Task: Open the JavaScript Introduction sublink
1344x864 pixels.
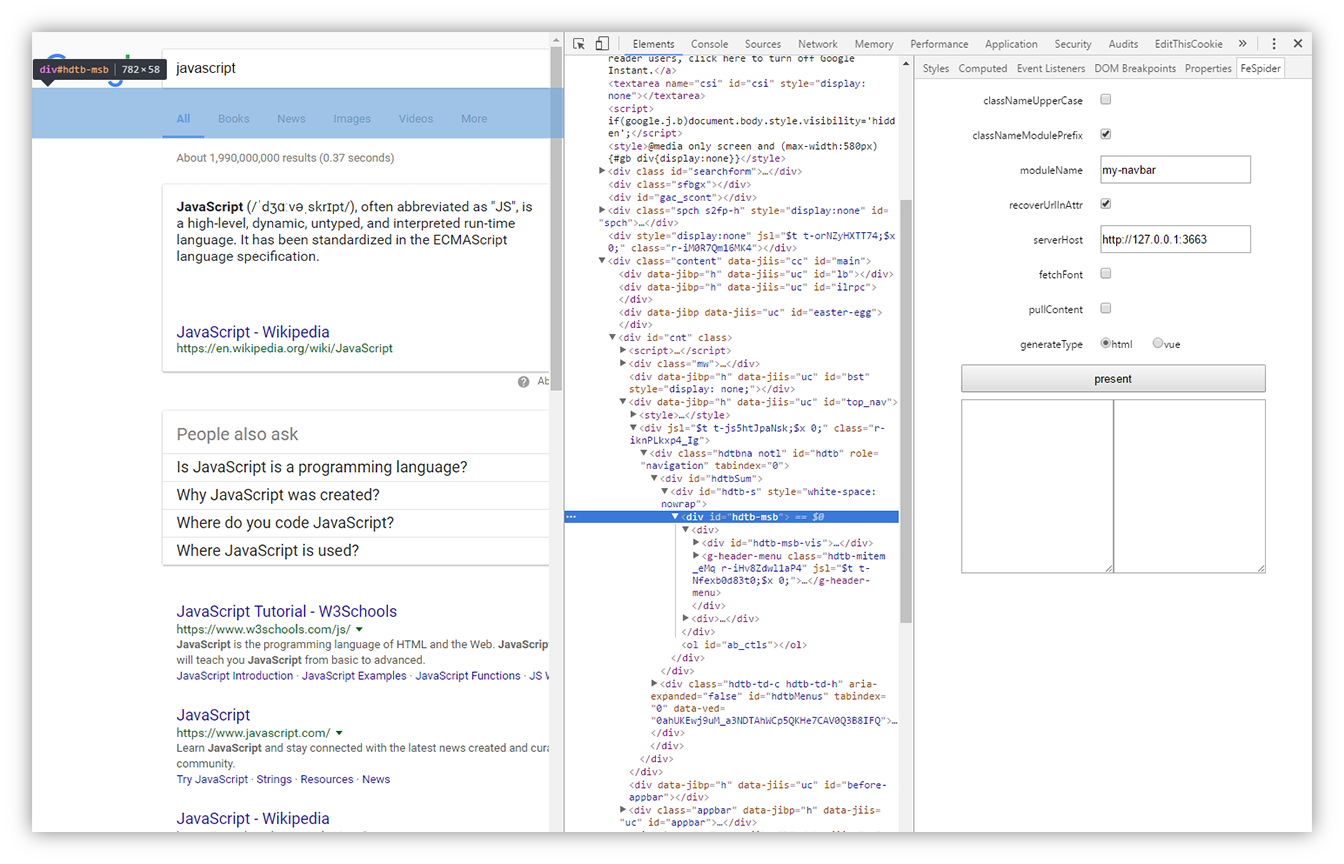Action: 235,676
